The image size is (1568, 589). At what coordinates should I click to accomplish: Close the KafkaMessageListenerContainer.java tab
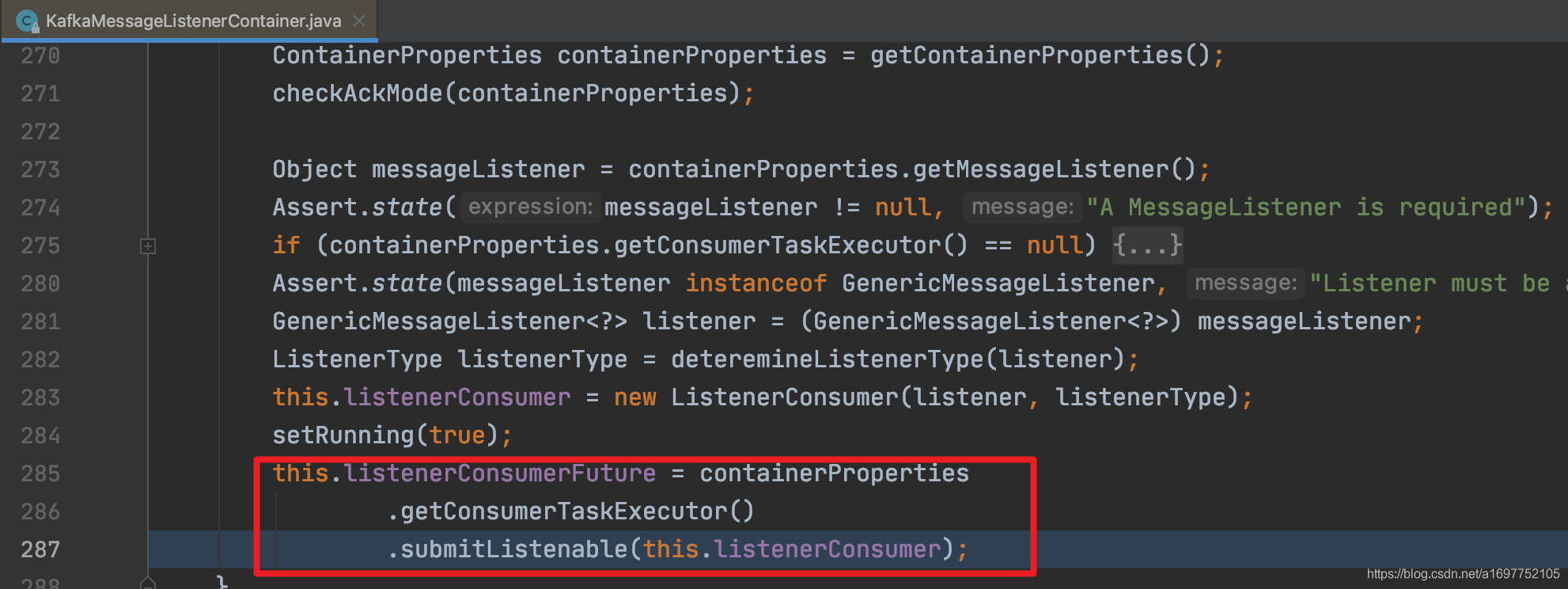point(359,21)
